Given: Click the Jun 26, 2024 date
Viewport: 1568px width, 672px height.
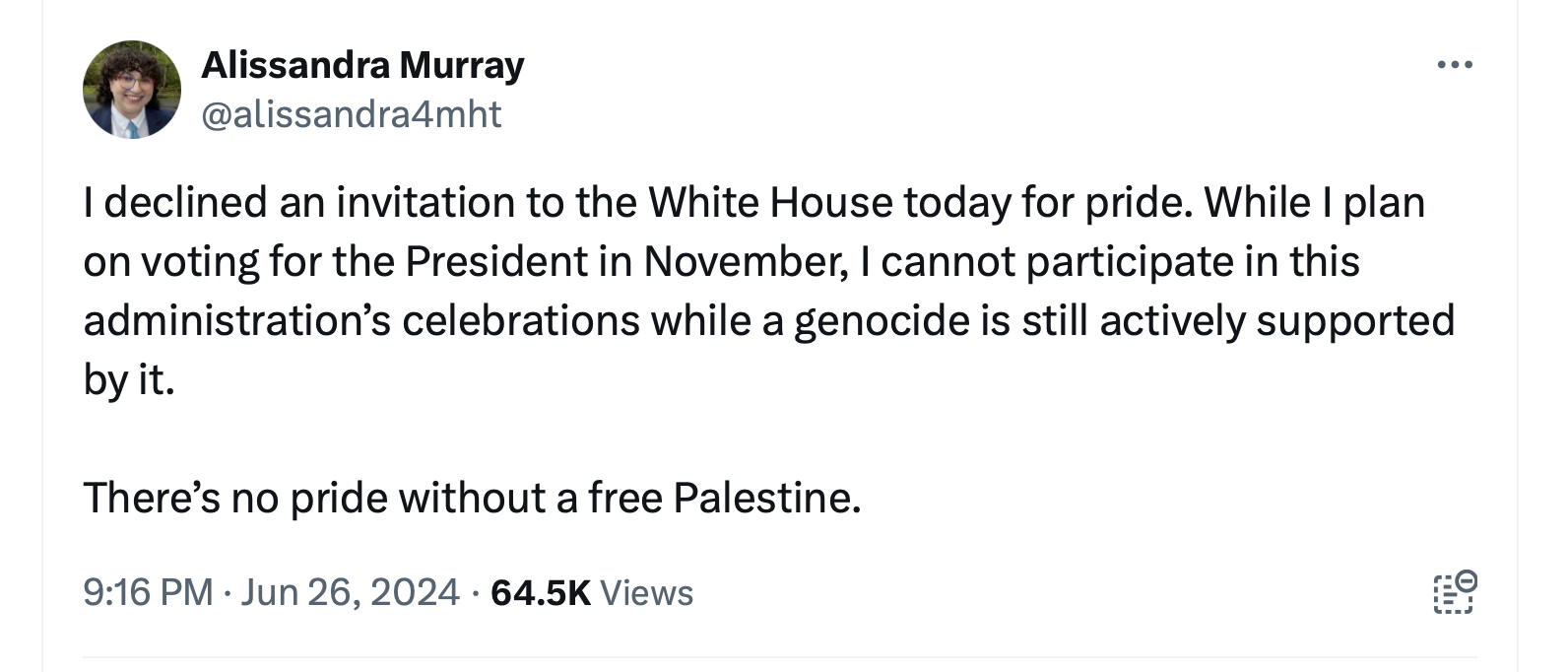Looking at the screenshot, I should point(350,592).
